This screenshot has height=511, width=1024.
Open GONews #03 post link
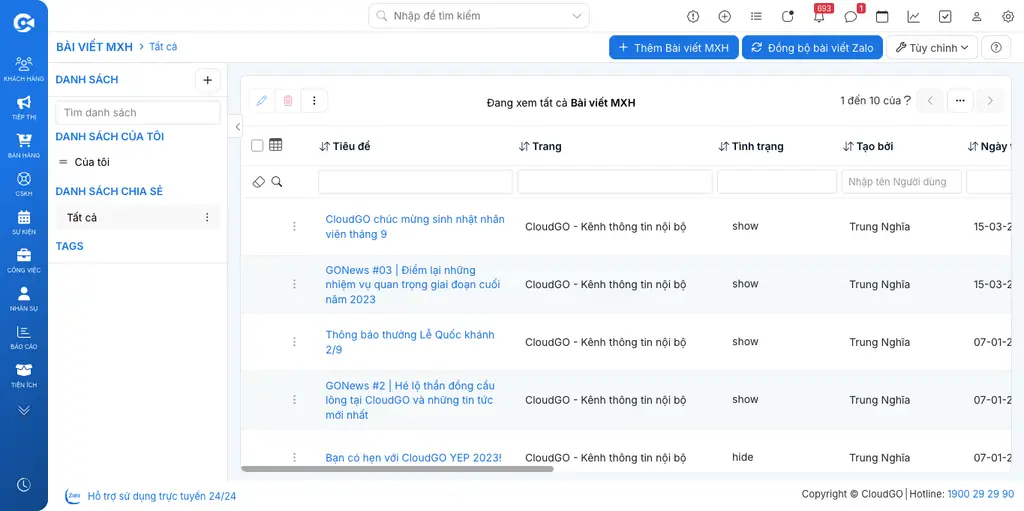pos(413,284)
